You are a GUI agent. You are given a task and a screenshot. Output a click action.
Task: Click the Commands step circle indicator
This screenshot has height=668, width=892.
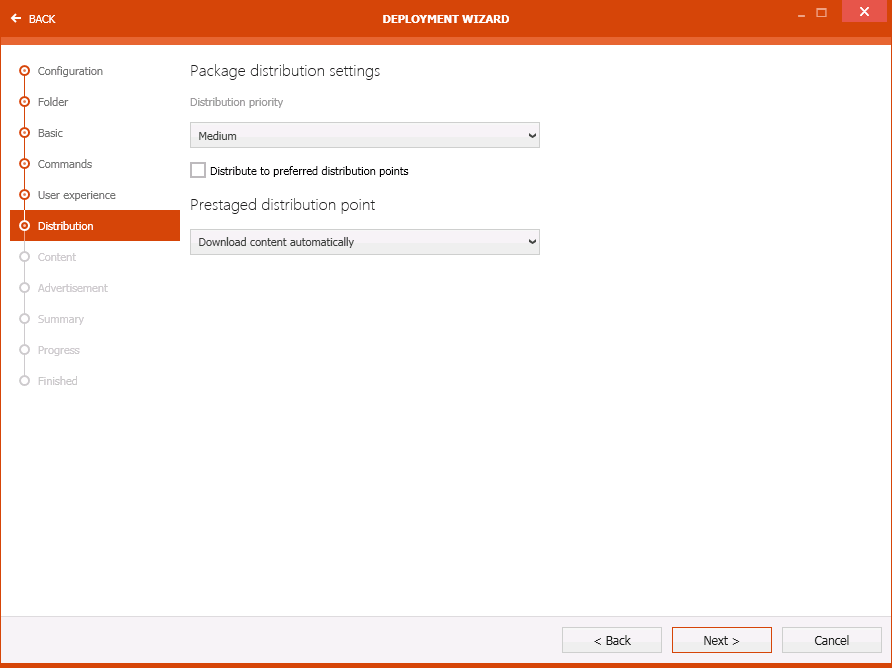pyautogui.click(x=23, y=164)
